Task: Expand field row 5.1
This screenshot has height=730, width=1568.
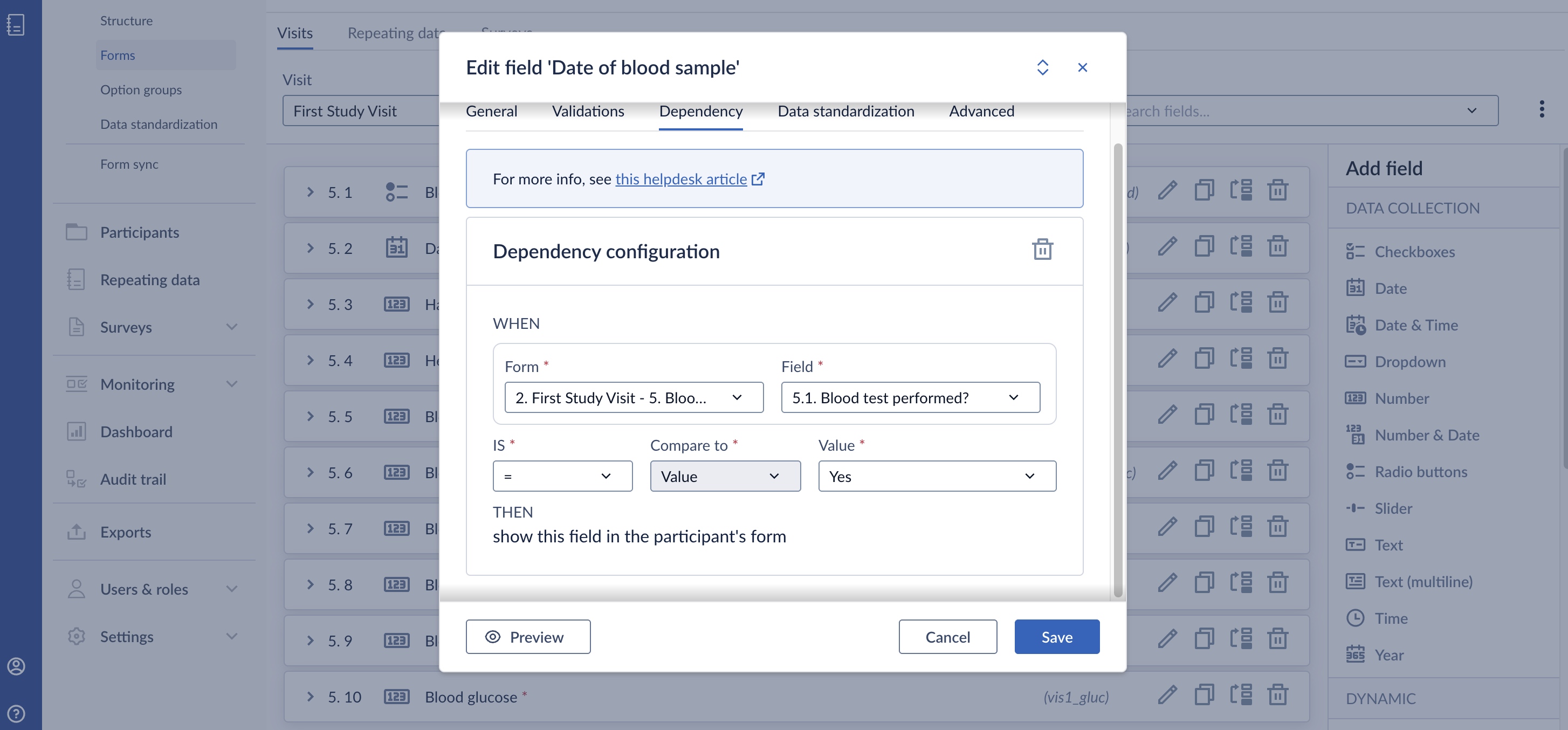Action: (x=311, y=192)
